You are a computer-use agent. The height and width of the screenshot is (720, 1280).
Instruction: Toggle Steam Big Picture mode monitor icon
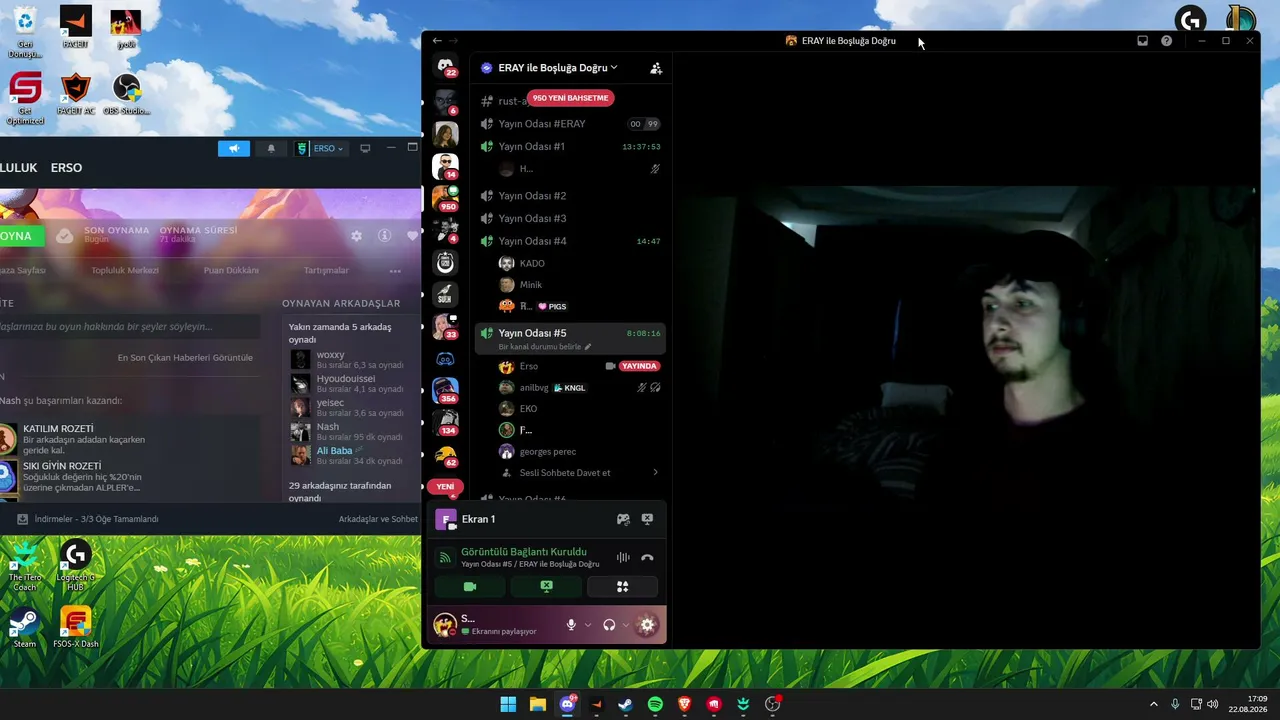click(x=365, y=148)
